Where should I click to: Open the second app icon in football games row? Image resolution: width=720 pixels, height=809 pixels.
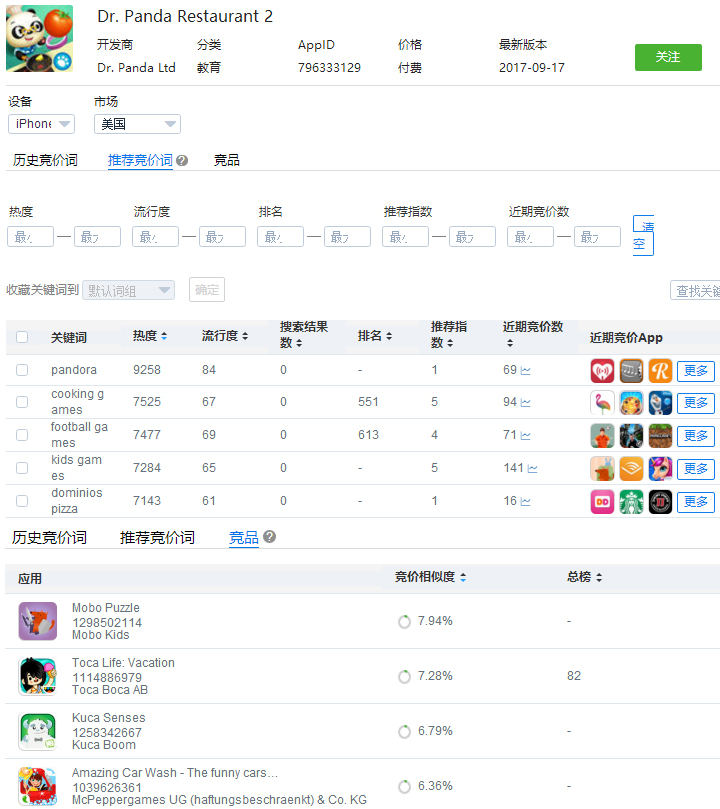coord(631,435)
